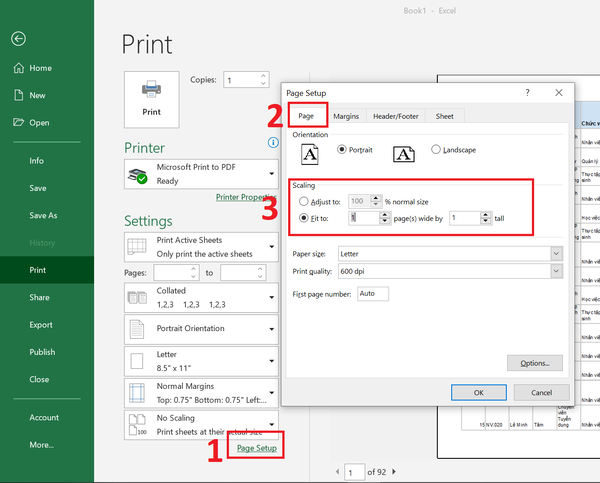Image resolution: width=600 pixels, height=483 pixels.
Task: Select the Fit to radio button
Action: pyautogui.click(x=303, y=218)
